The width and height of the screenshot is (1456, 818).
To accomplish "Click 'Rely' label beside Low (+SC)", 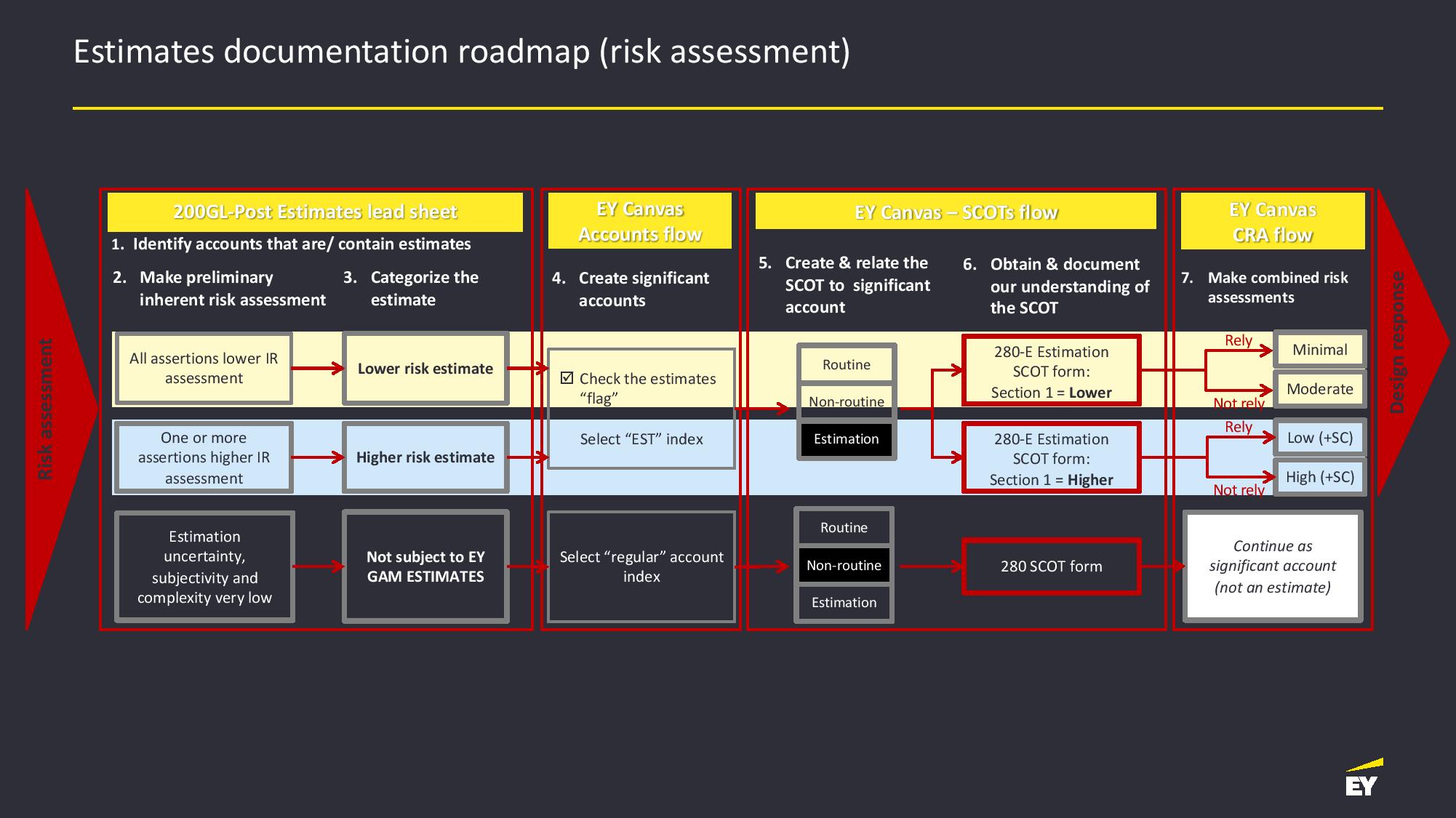I will tap(1239, 427).
